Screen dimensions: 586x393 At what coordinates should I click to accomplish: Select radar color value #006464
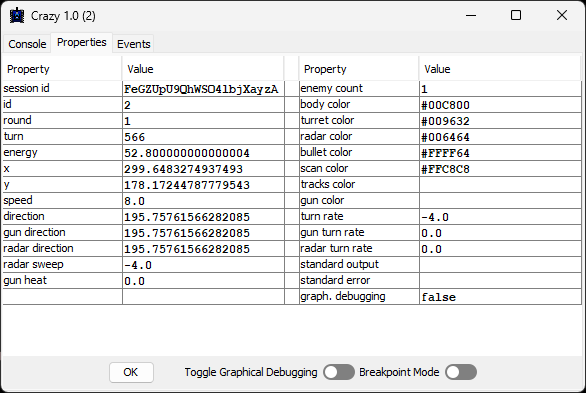500,137
